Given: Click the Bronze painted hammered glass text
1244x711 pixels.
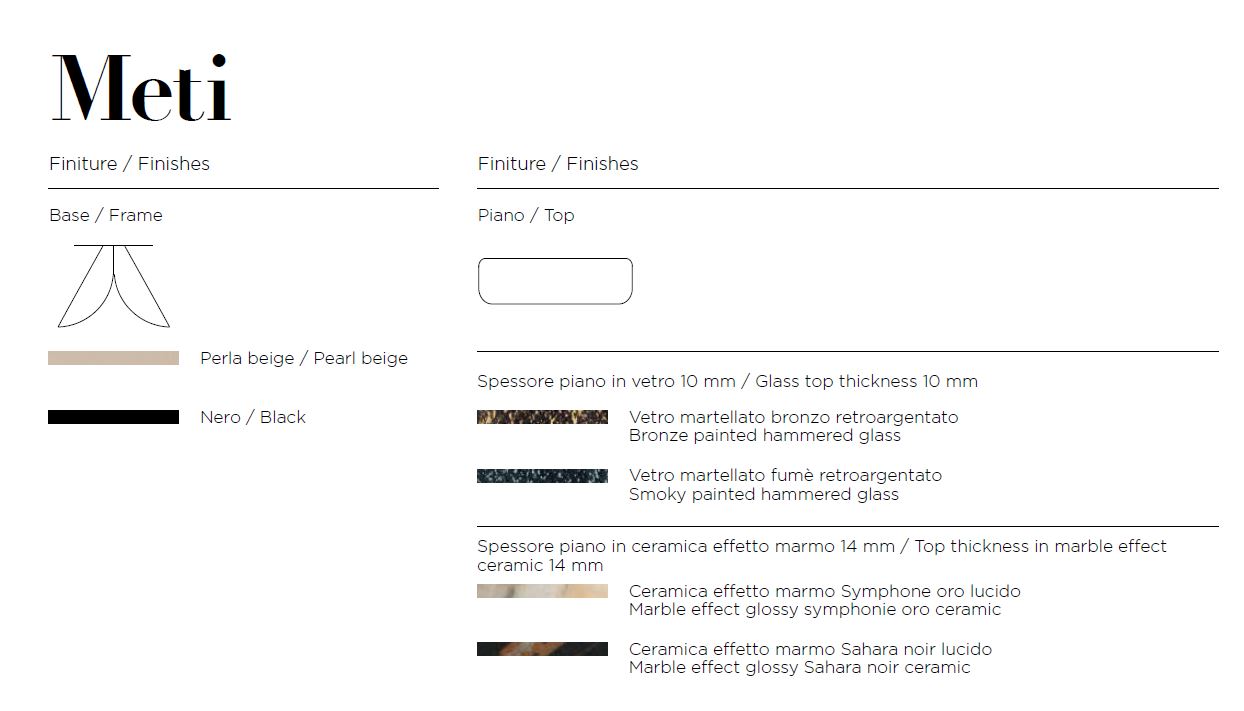Looking at the screenshot, I should tap(765, 436).
